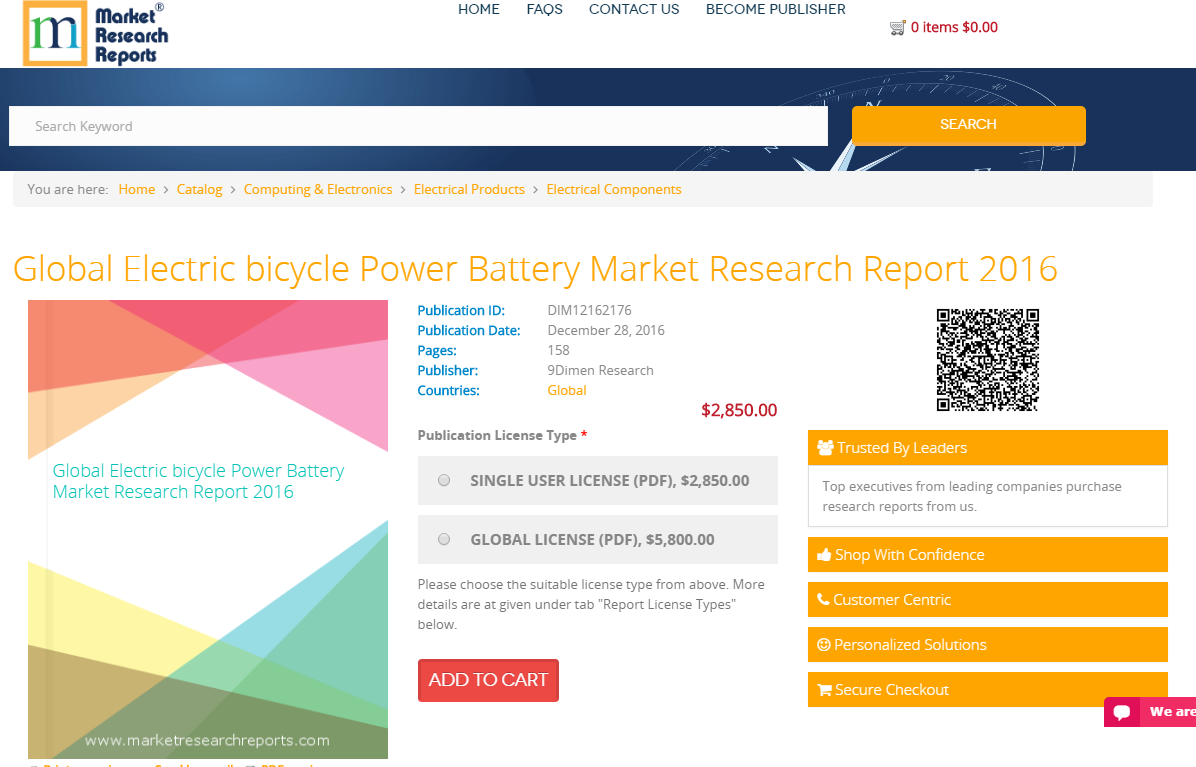Click the Market Research Reports logo

point(95,34)
